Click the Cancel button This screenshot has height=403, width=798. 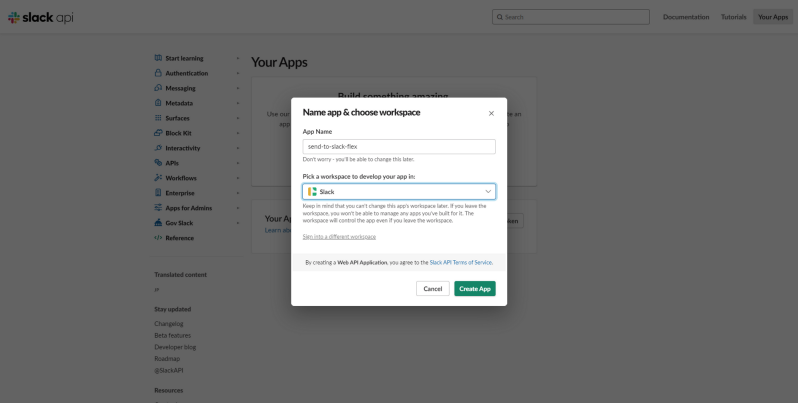[433, 289]
